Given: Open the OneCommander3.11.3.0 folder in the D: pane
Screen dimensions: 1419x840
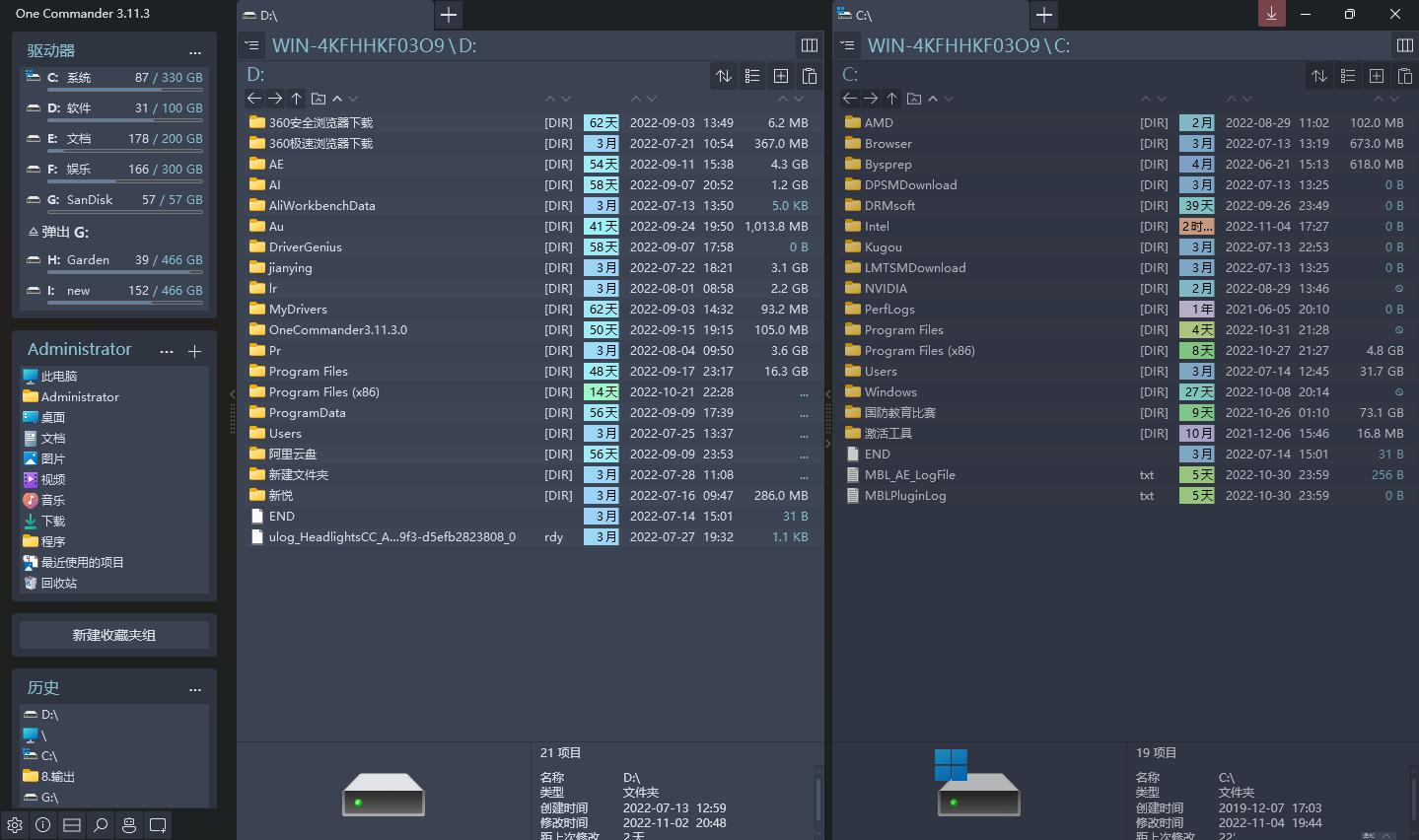Looking at the screenshot, I should click(x=337, y=330).
